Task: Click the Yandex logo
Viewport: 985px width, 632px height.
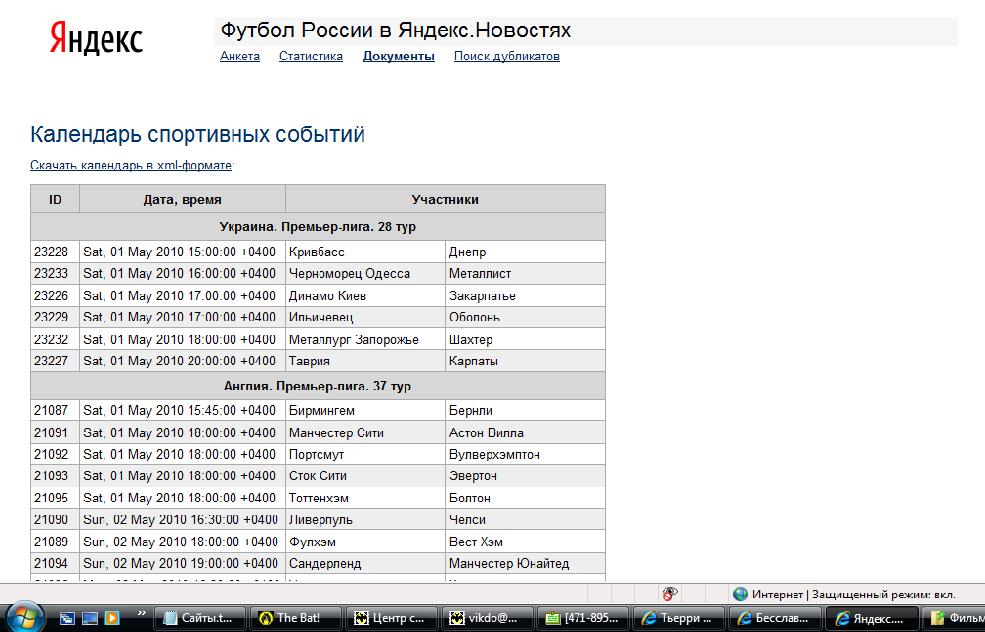Action: click(96, 39)
